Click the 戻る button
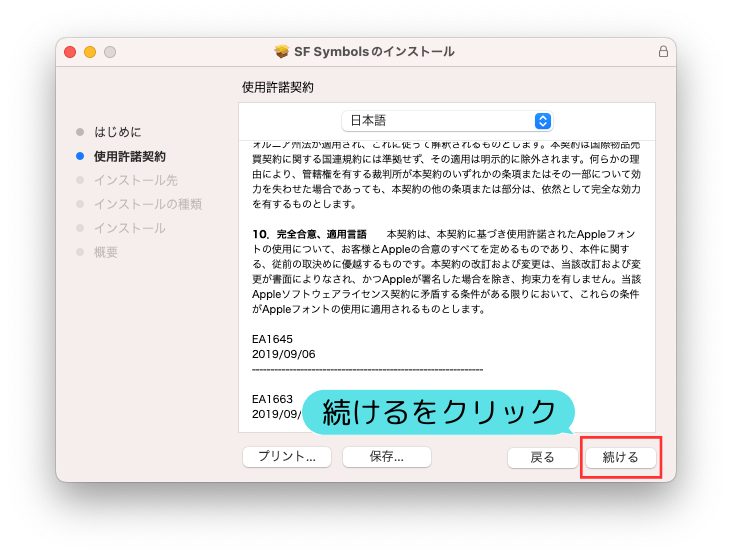 coord(542,457)
